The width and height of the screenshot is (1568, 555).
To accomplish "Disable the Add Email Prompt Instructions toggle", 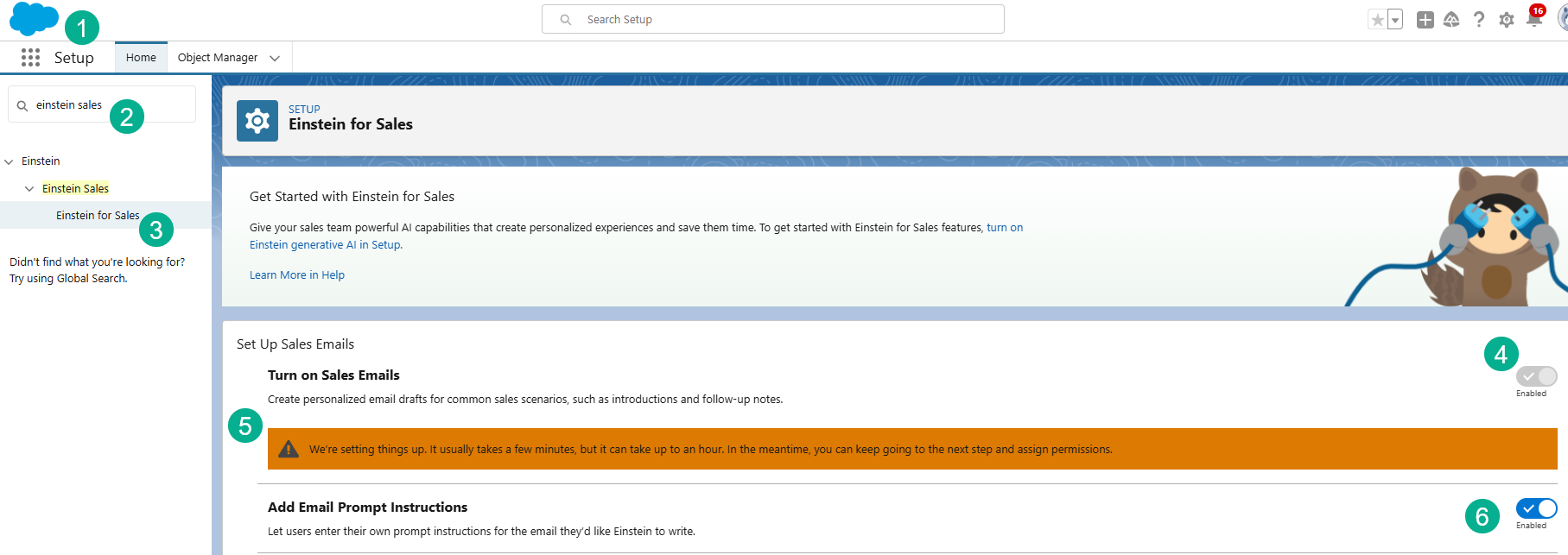I will pos(1536,508).
